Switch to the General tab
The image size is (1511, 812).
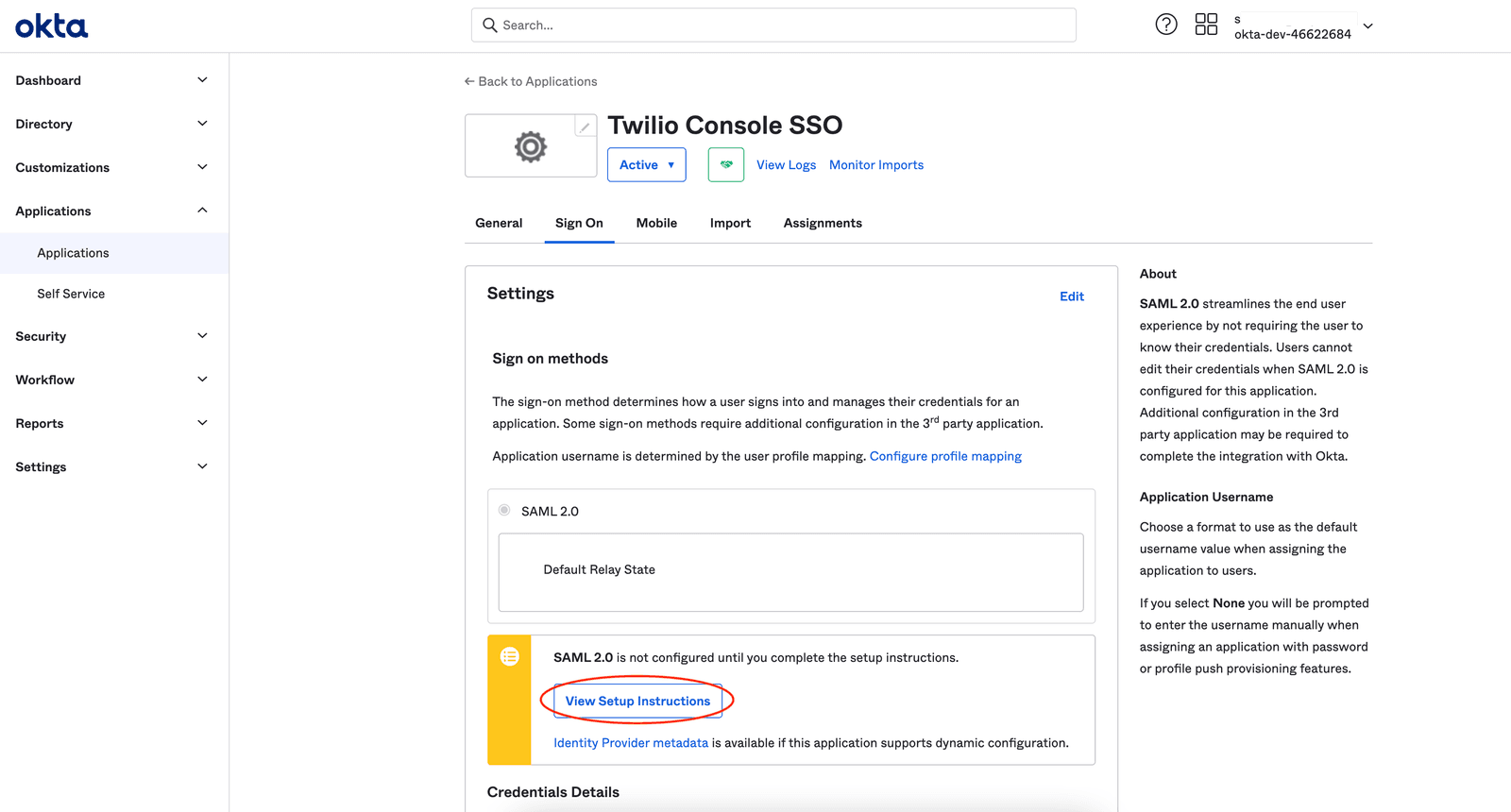click(499, 223)
